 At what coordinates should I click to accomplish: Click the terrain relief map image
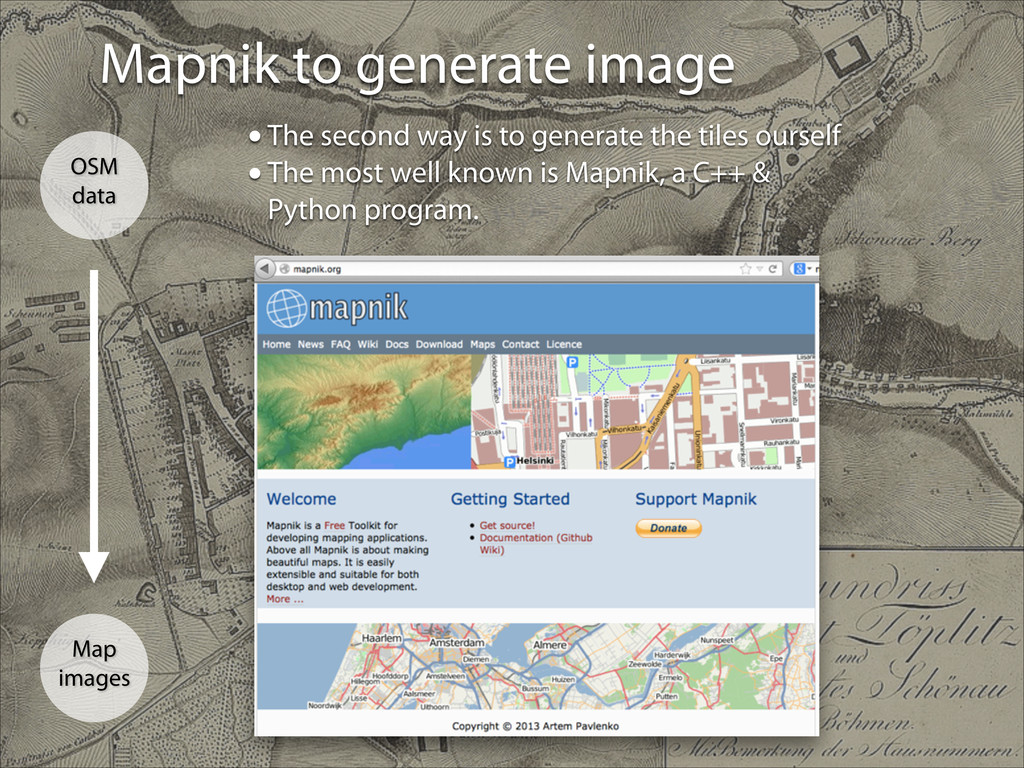(x=364, y=412)
